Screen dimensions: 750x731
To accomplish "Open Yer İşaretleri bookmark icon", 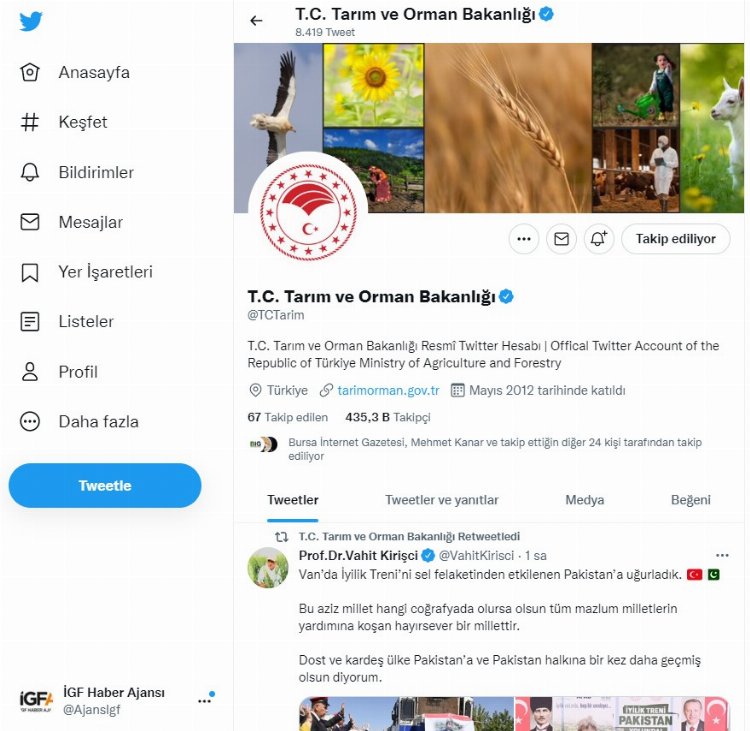I will click(x=30, y=272).
